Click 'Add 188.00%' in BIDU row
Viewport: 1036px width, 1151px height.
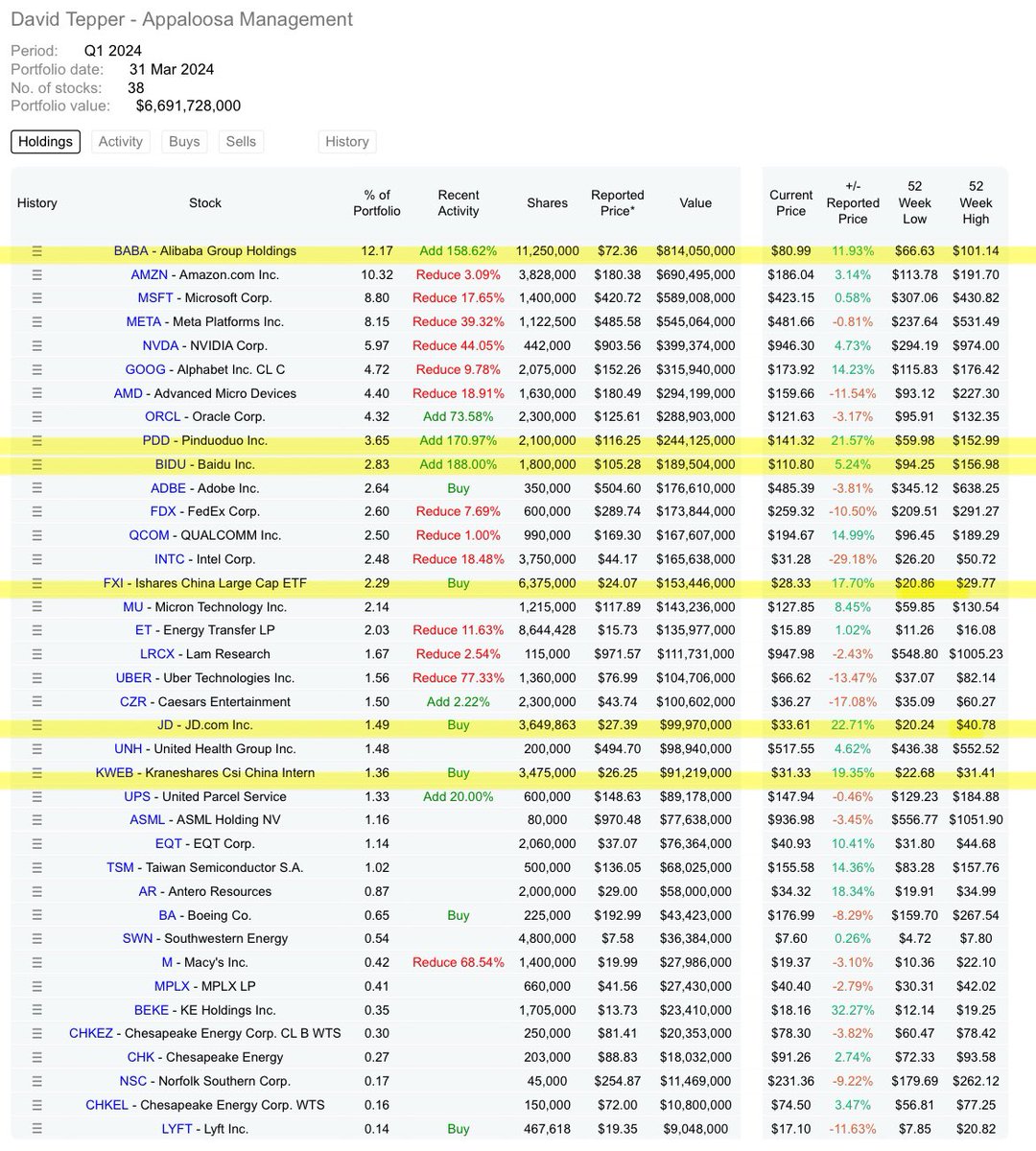tap(459, 464)
